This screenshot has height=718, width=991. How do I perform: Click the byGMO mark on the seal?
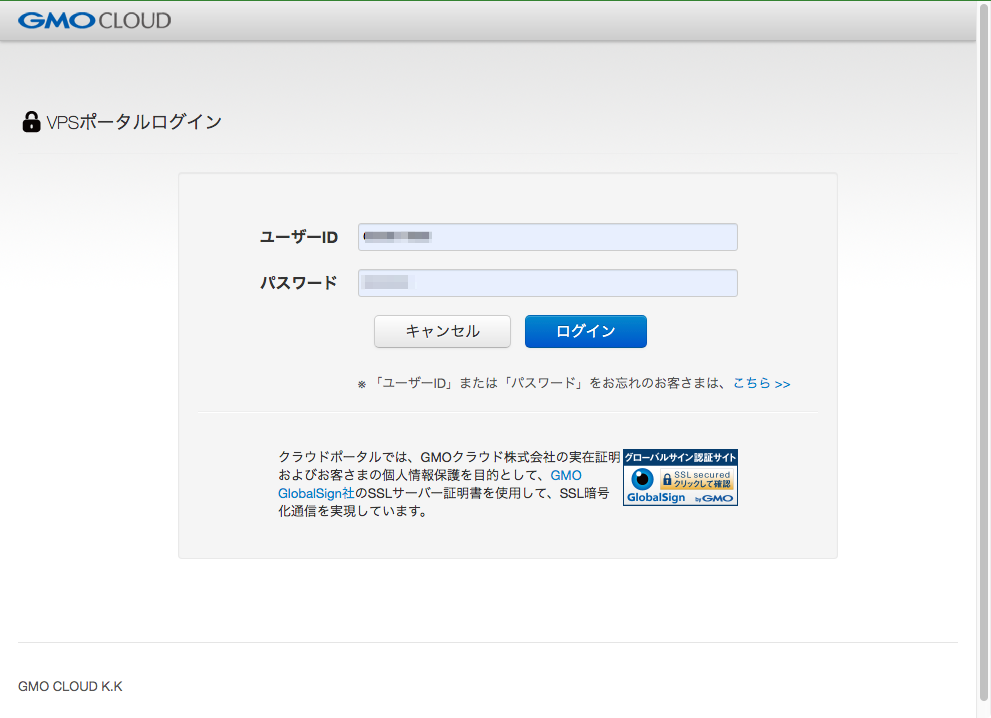[714, 498]
